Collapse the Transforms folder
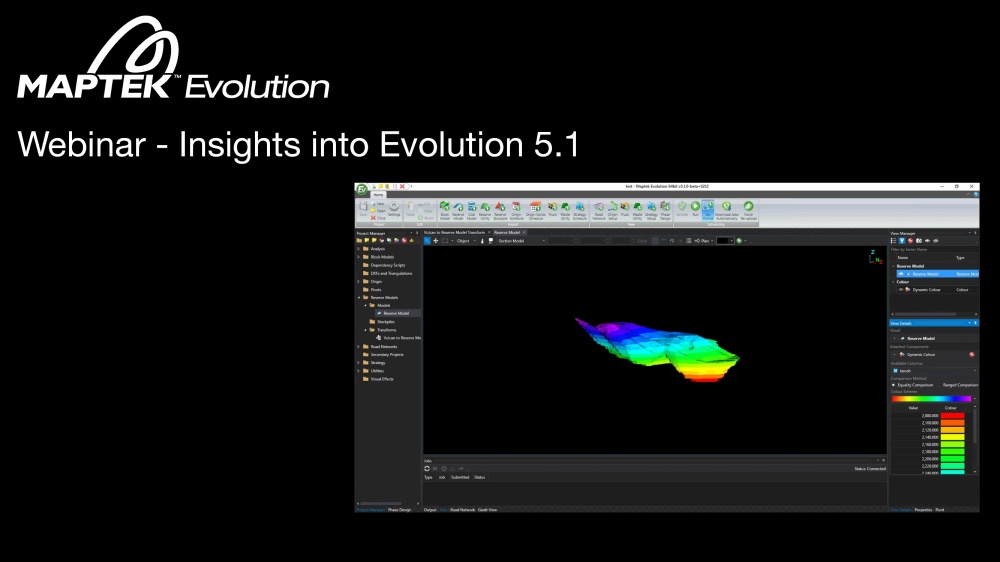This screenshot has width=1000, height=562. pos(365,330)
